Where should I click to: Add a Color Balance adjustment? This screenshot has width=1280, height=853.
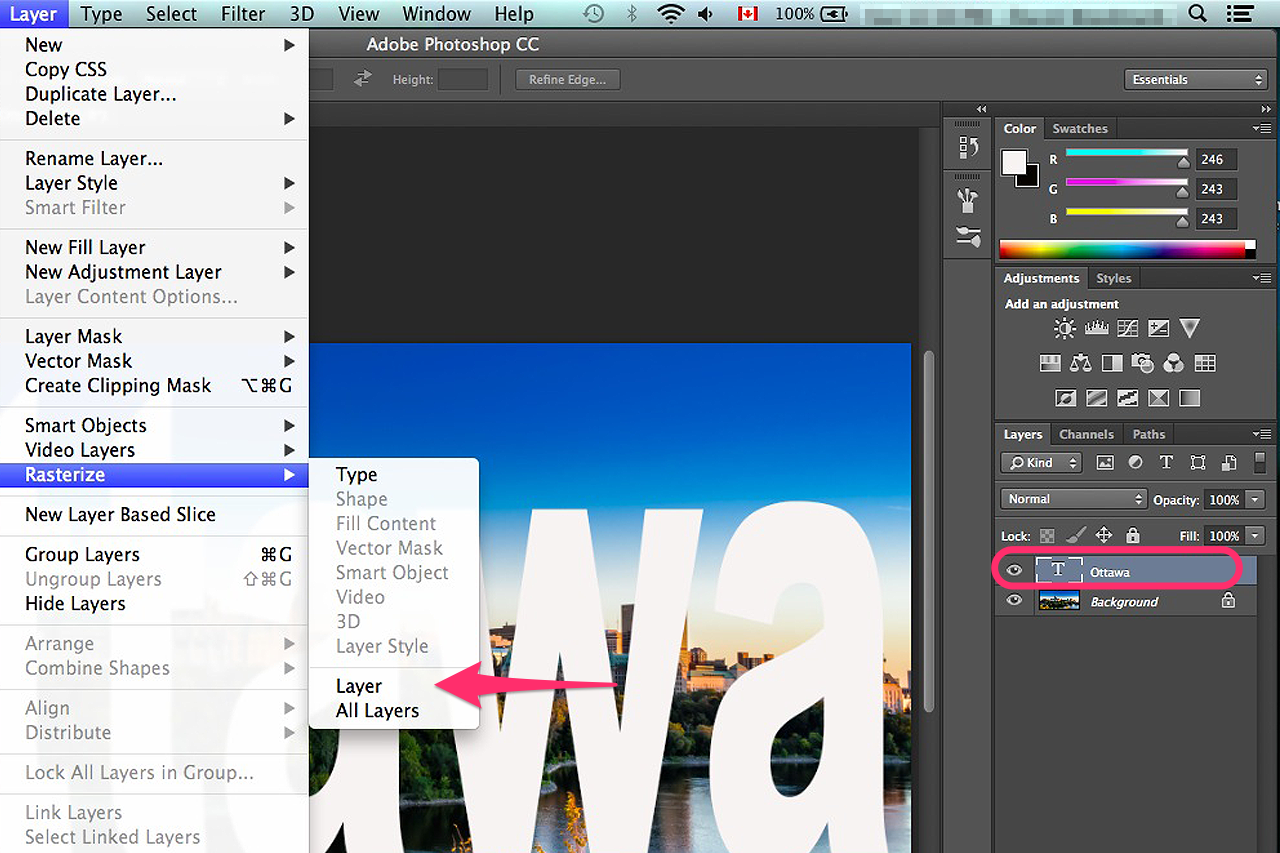pos(1081,363)
